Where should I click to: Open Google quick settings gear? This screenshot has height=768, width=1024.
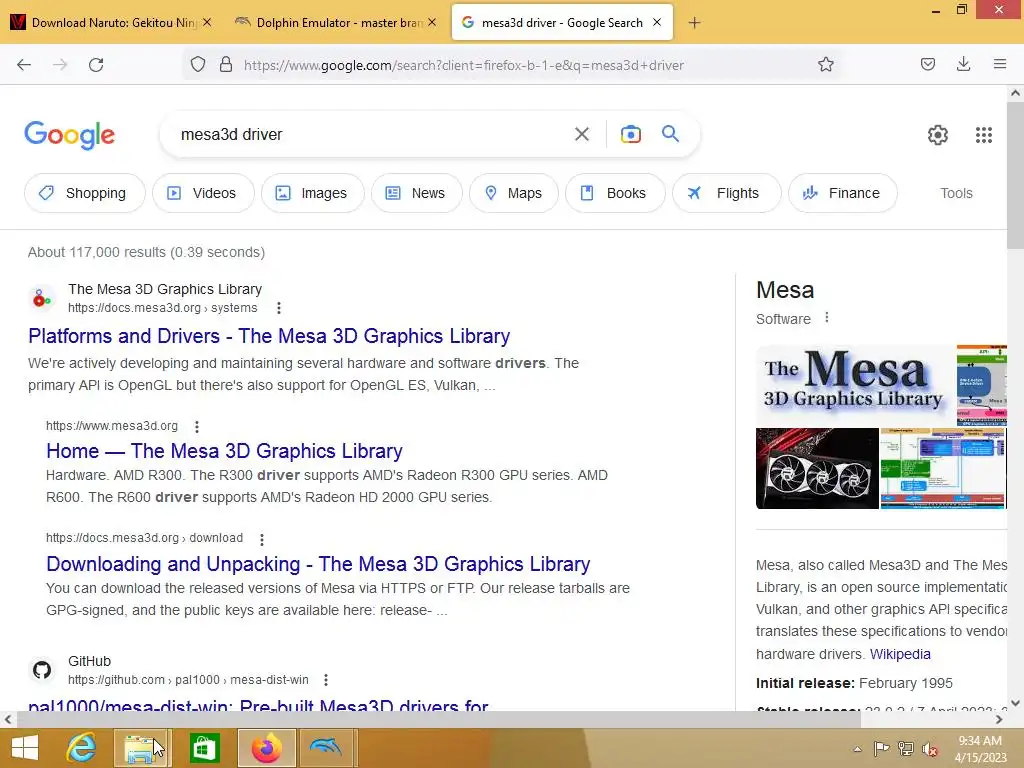[938, 135]
